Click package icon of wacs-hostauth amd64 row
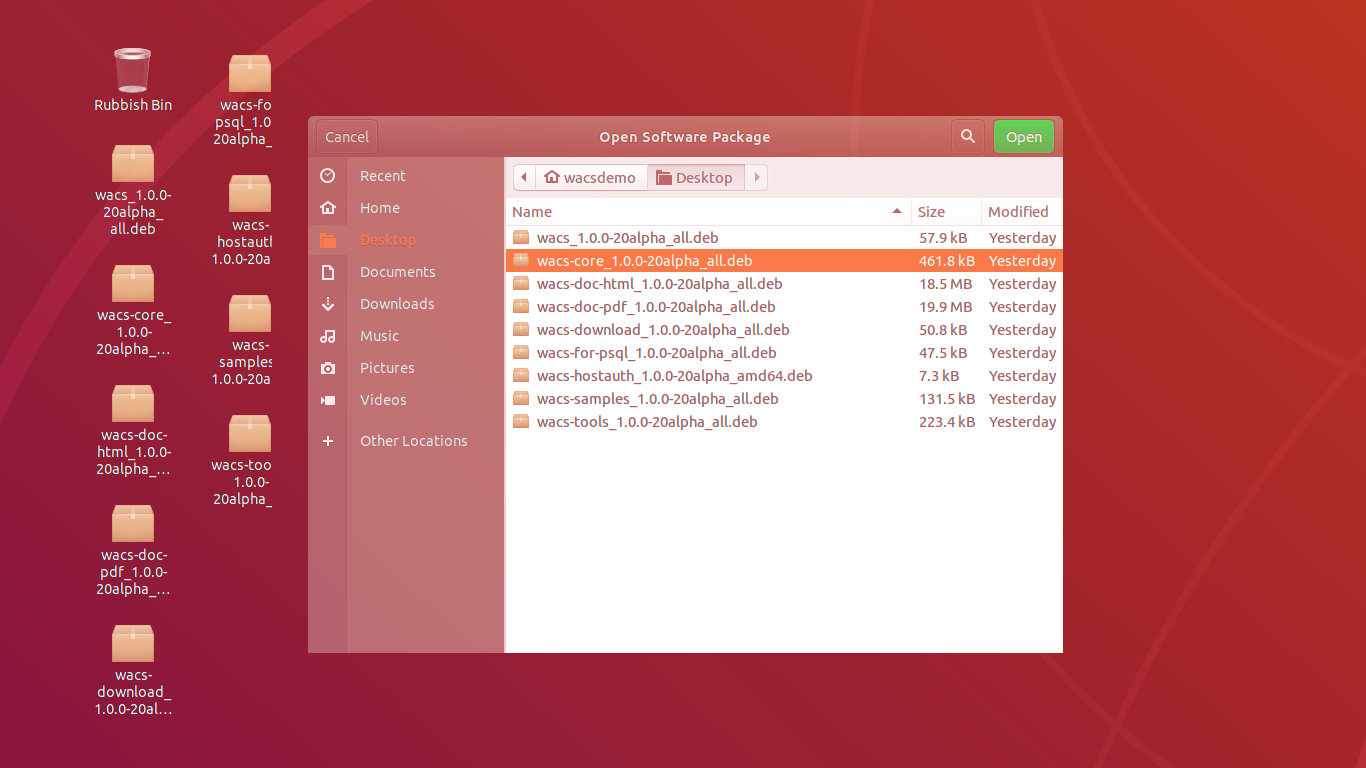 (520, 376)
